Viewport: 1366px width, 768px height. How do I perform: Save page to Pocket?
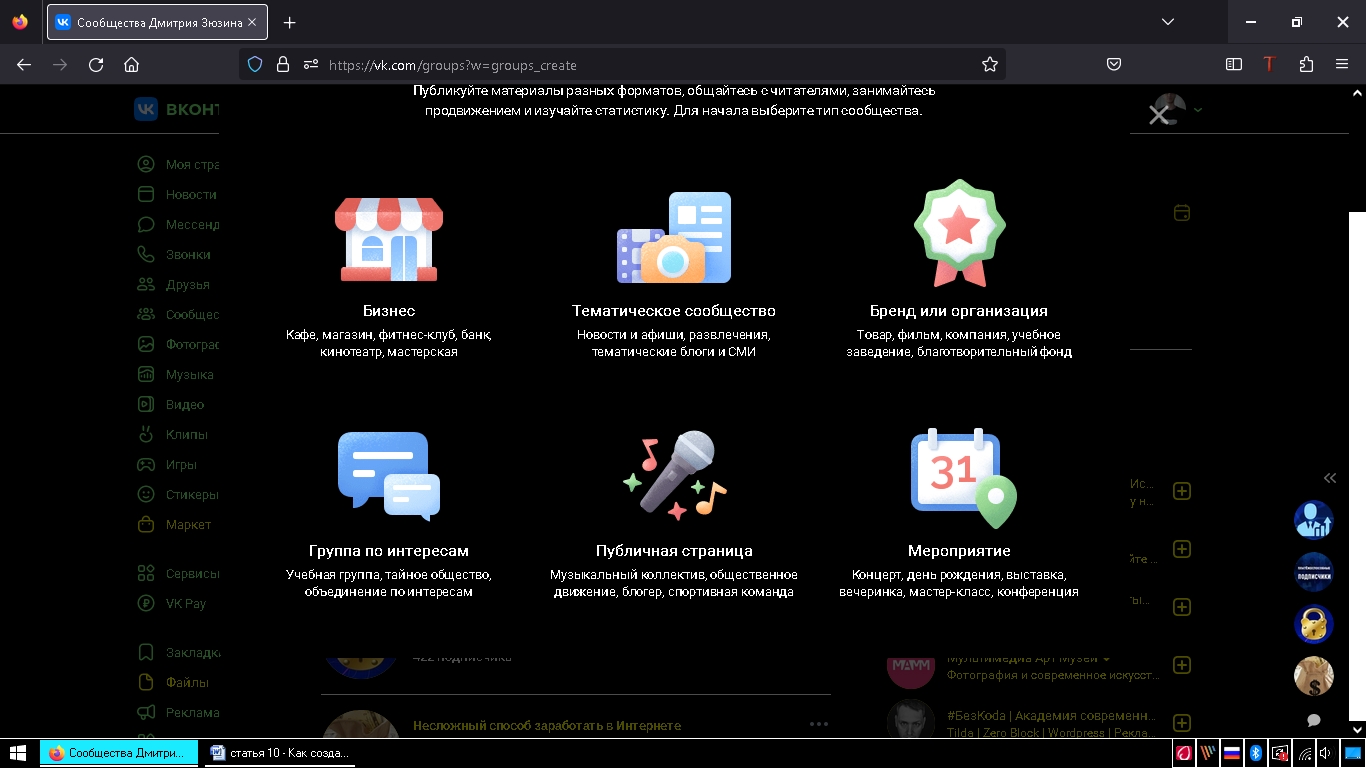pos(1114,64)
